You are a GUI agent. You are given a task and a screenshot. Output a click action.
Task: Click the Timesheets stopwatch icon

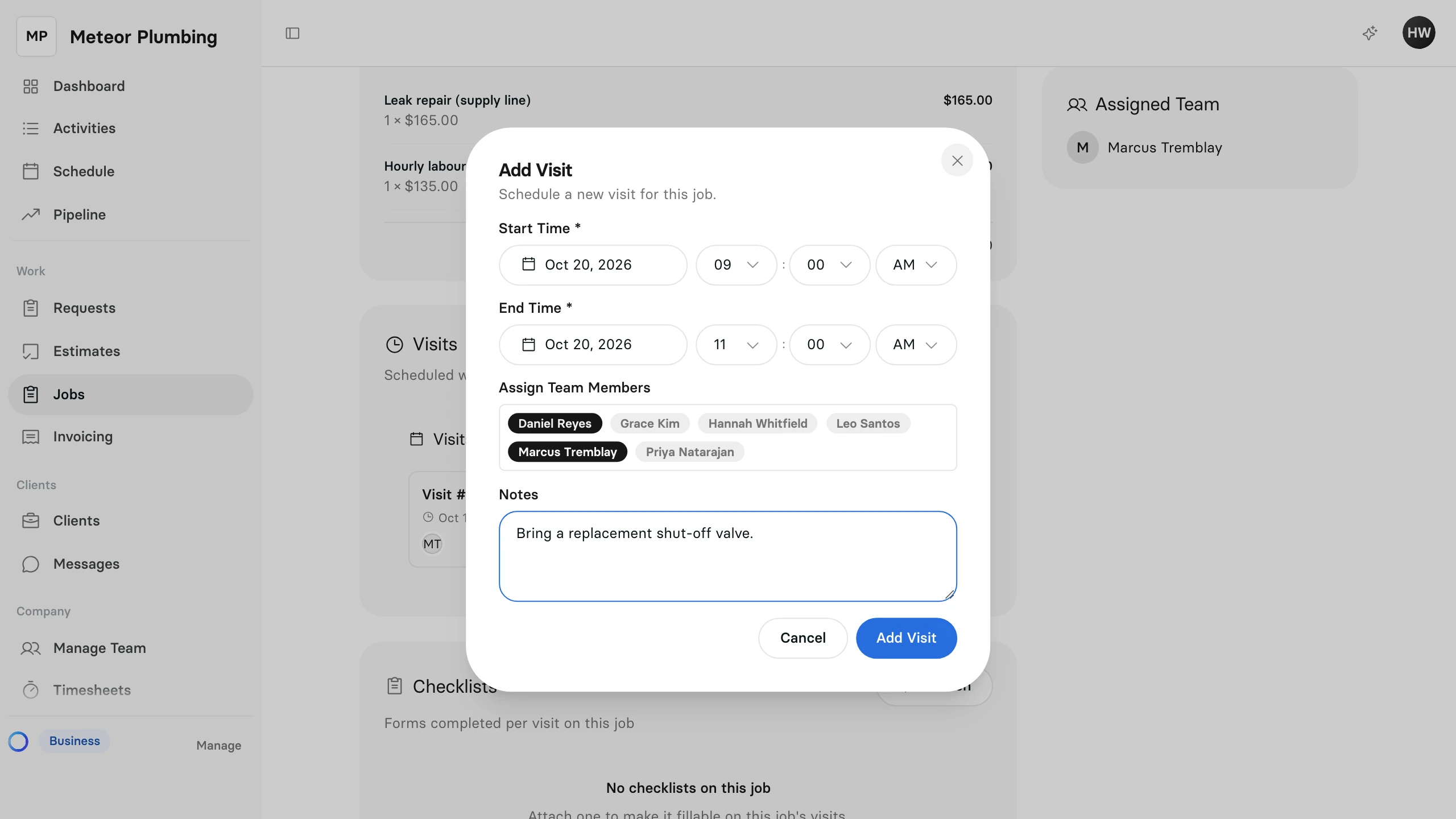(30, 690)
